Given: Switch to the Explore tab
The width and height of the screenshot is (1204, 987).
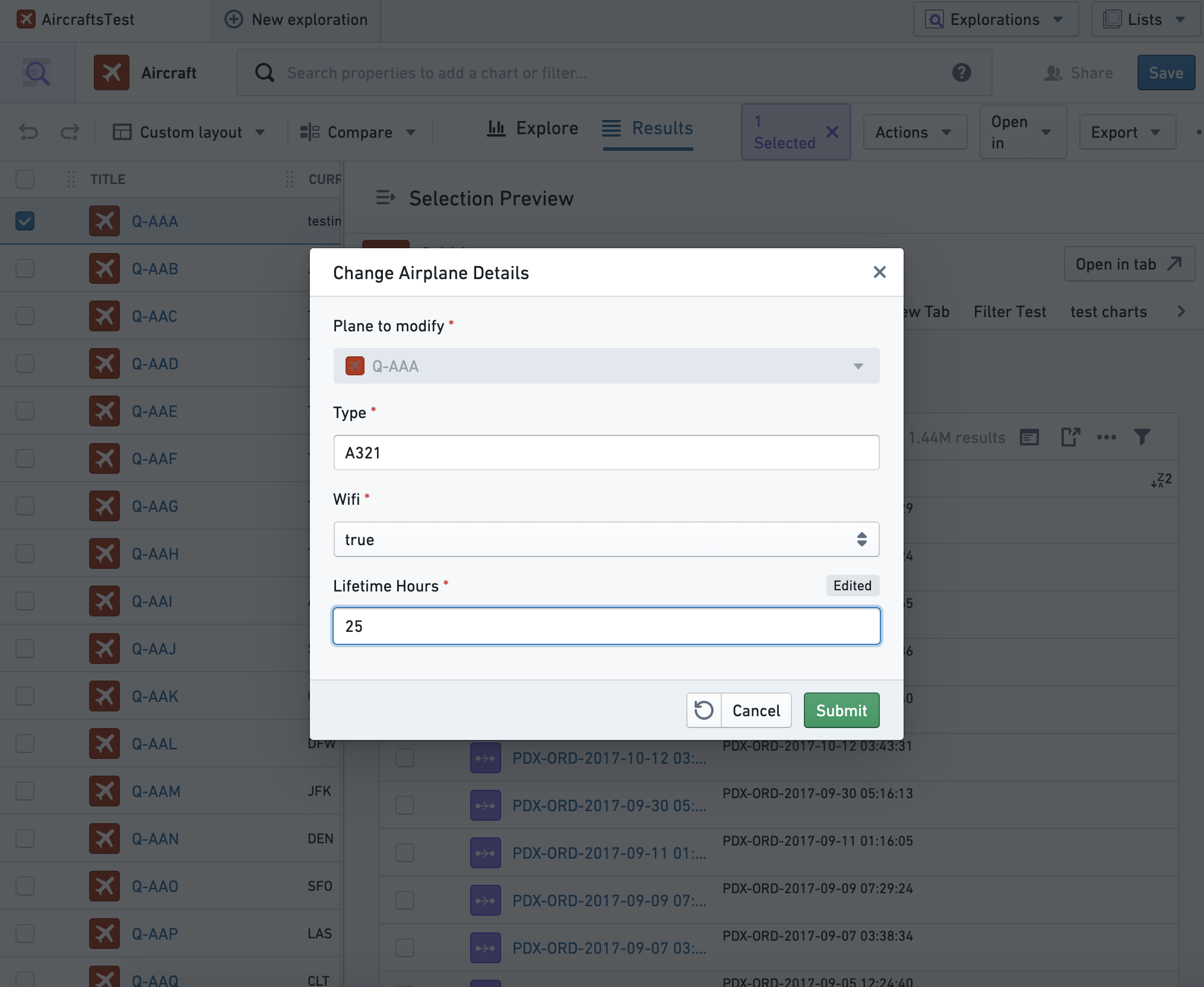Looking at the screenshot, I should coord(533,128).
